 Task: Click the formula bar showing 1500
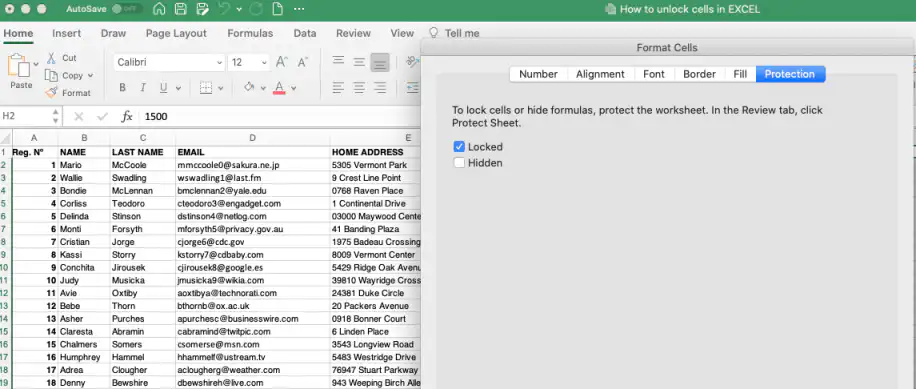pyautogui.click(x=280, y=116)
